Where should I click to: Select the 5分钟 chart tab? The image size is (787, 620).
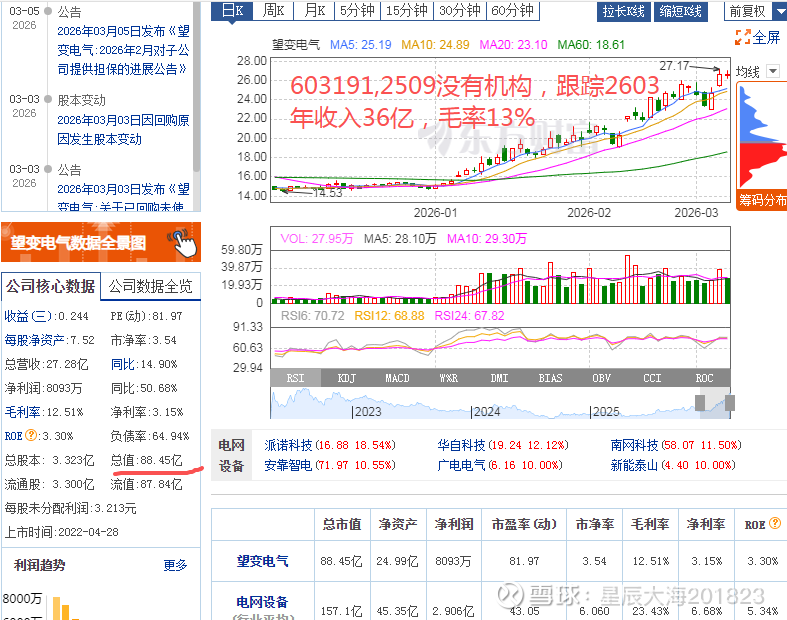click(357, 10)
